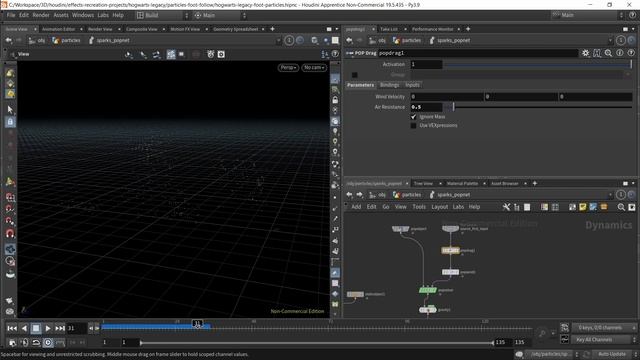Screen dimensions: 640x360
Task: Open the Main radial menu dropdown
Action: [x=220, y=15]
